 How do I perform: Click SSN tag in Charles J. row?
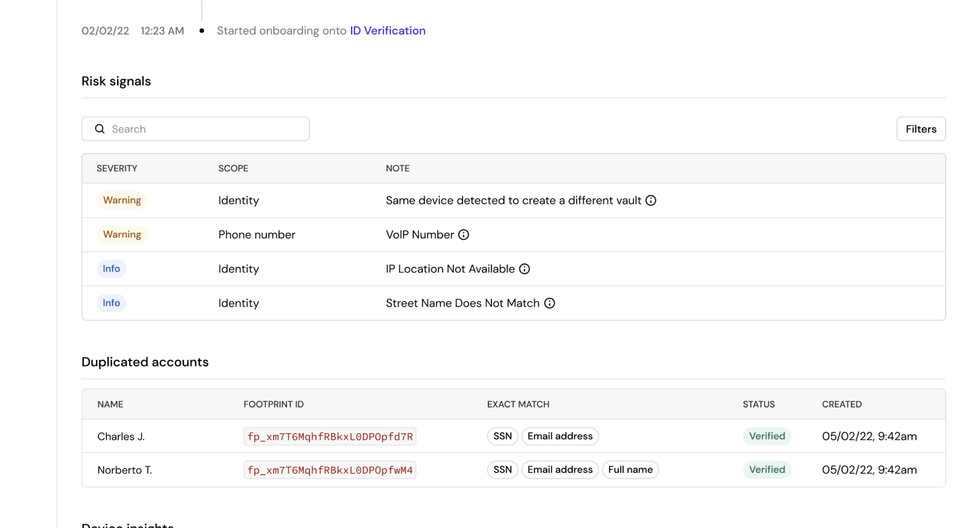click(503, 436)
